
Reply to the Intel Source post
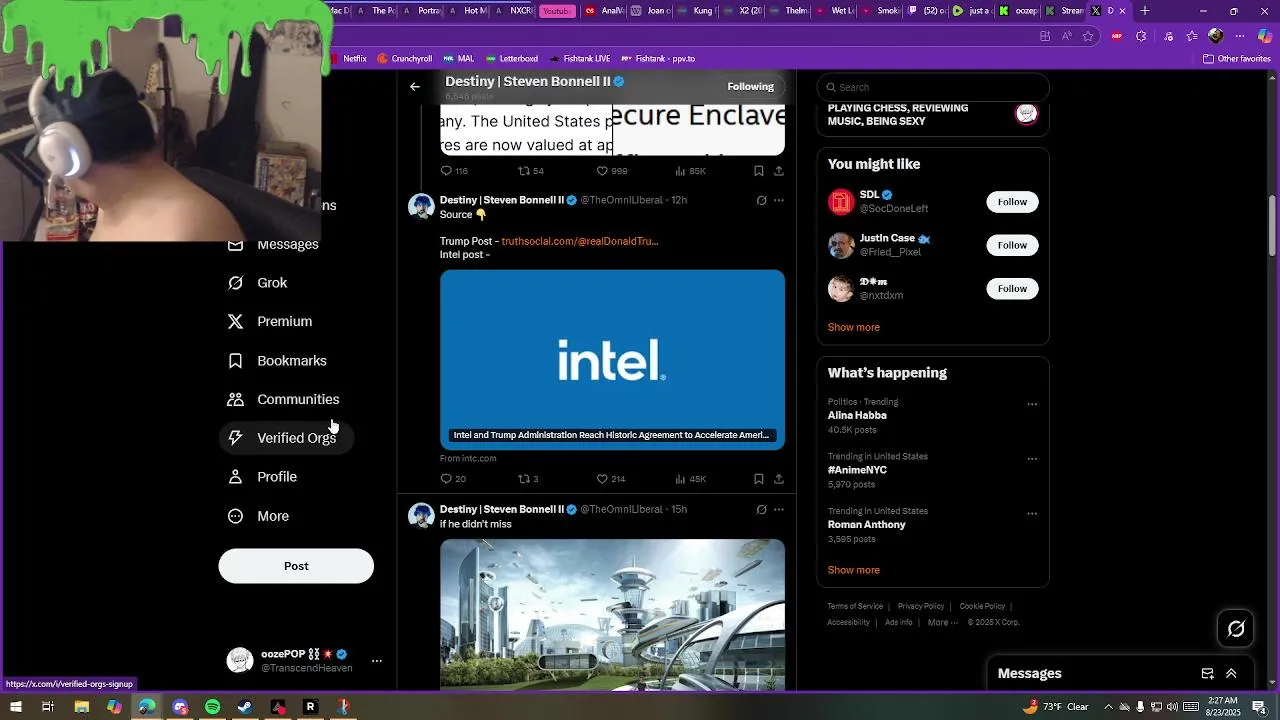(x=453, y=479)
